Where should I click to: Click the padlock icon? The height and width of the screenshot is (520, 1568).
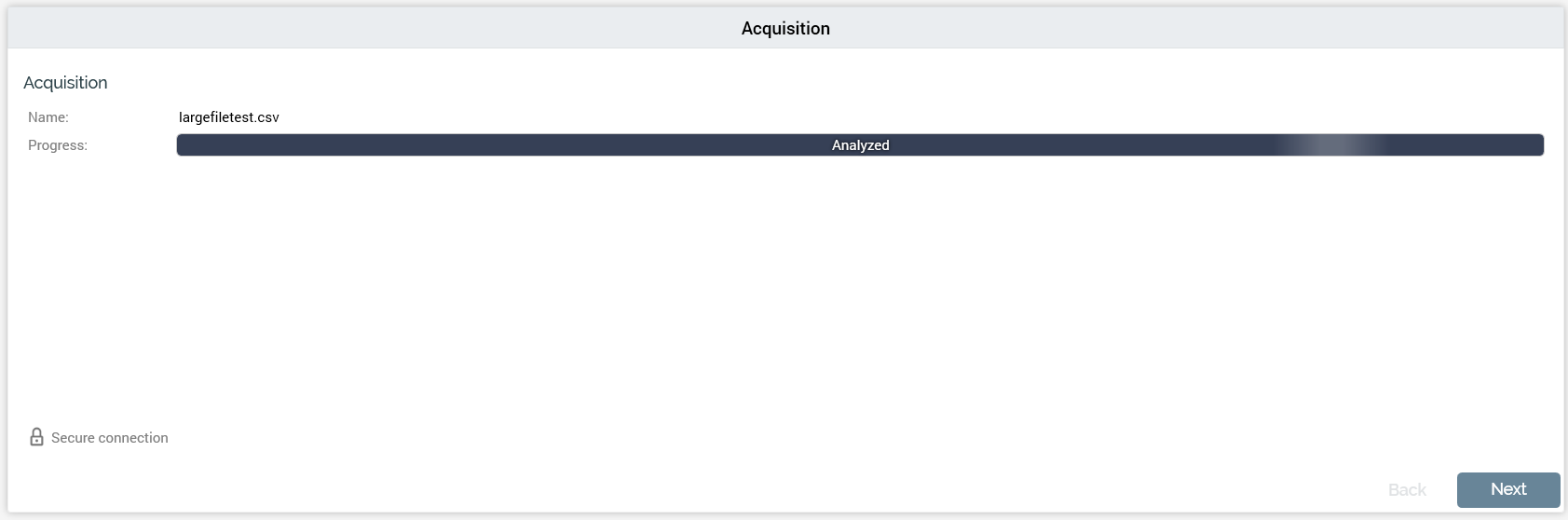click(36, 437)
